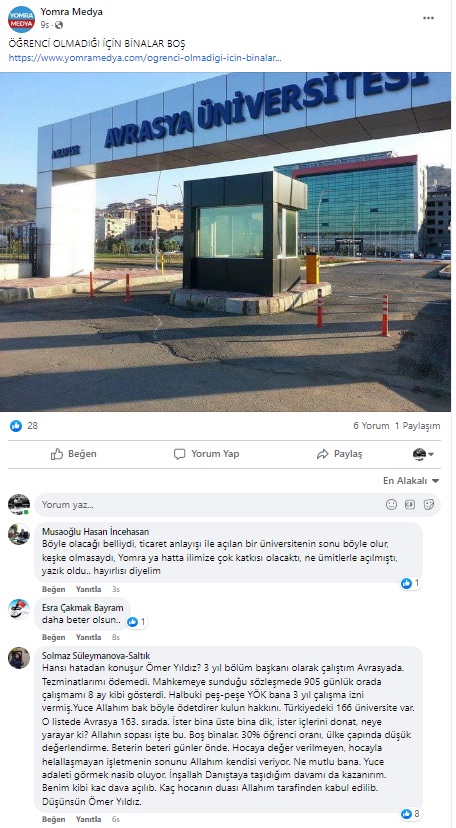Click into the Yorum yaz comment field
Image resolution: width=456 pixels, height=828 pixels.
[x=211, y=504]
